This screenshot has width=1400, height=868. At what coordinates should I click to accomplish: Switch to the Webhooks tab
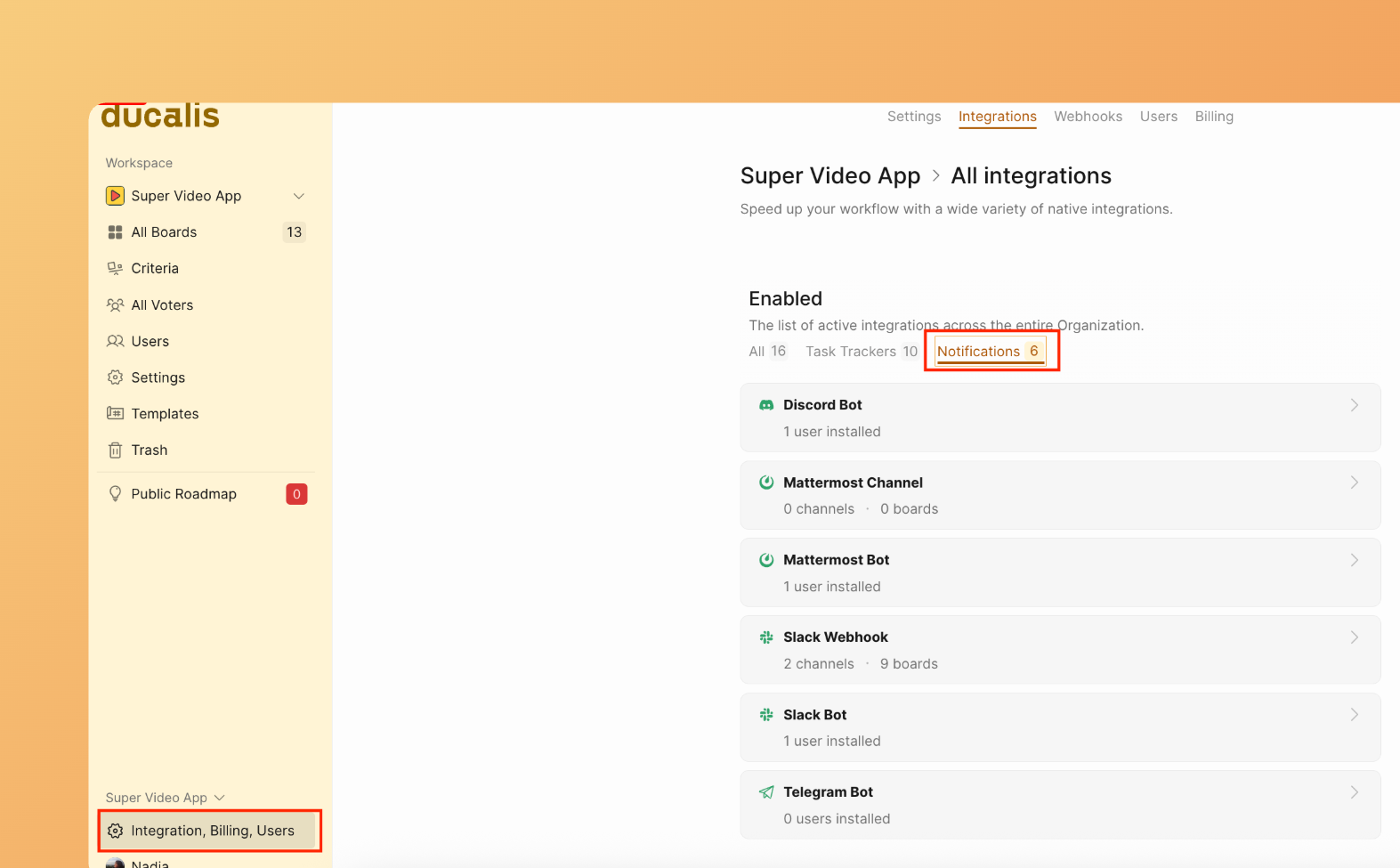[1088, 117]
